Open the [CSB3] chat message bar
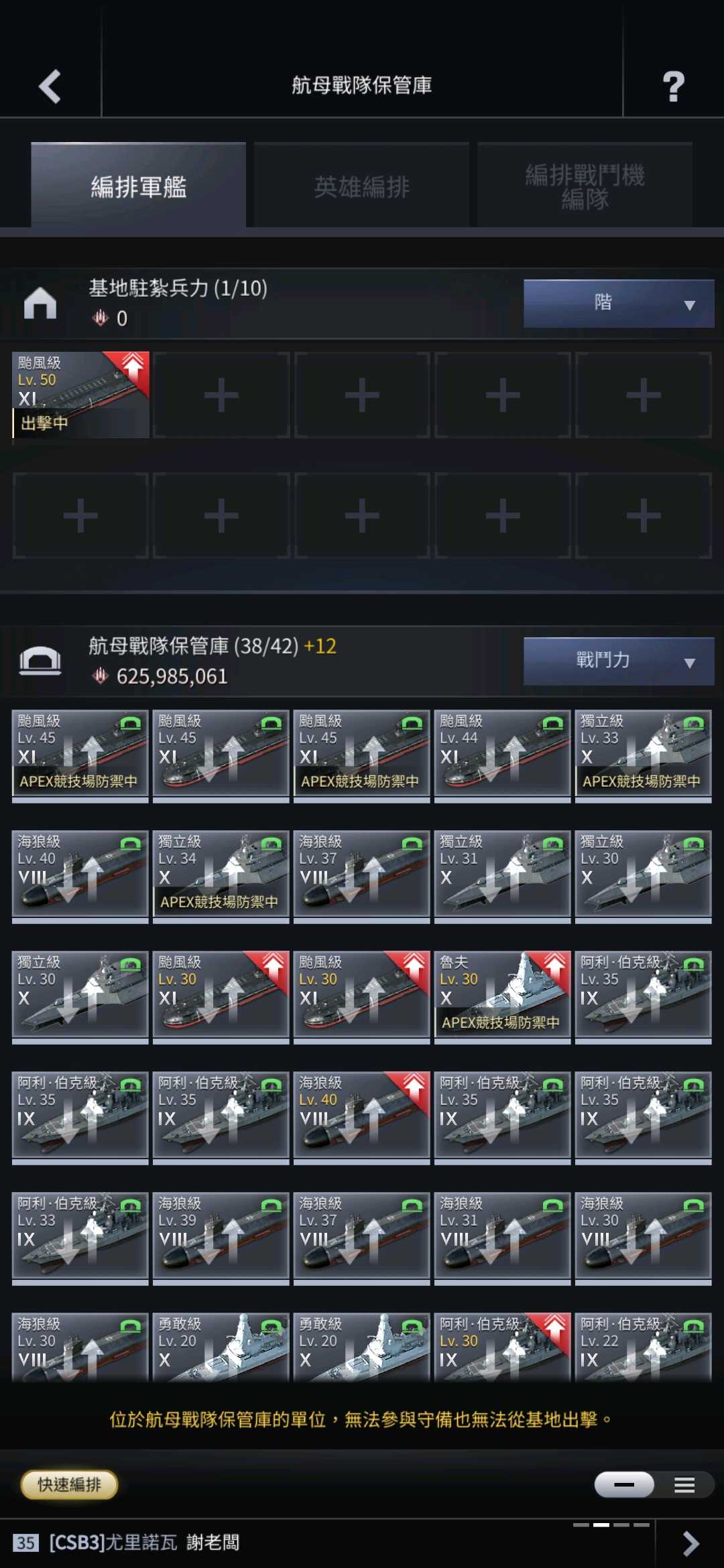 pyautogui.click(x=328, y=1543)
